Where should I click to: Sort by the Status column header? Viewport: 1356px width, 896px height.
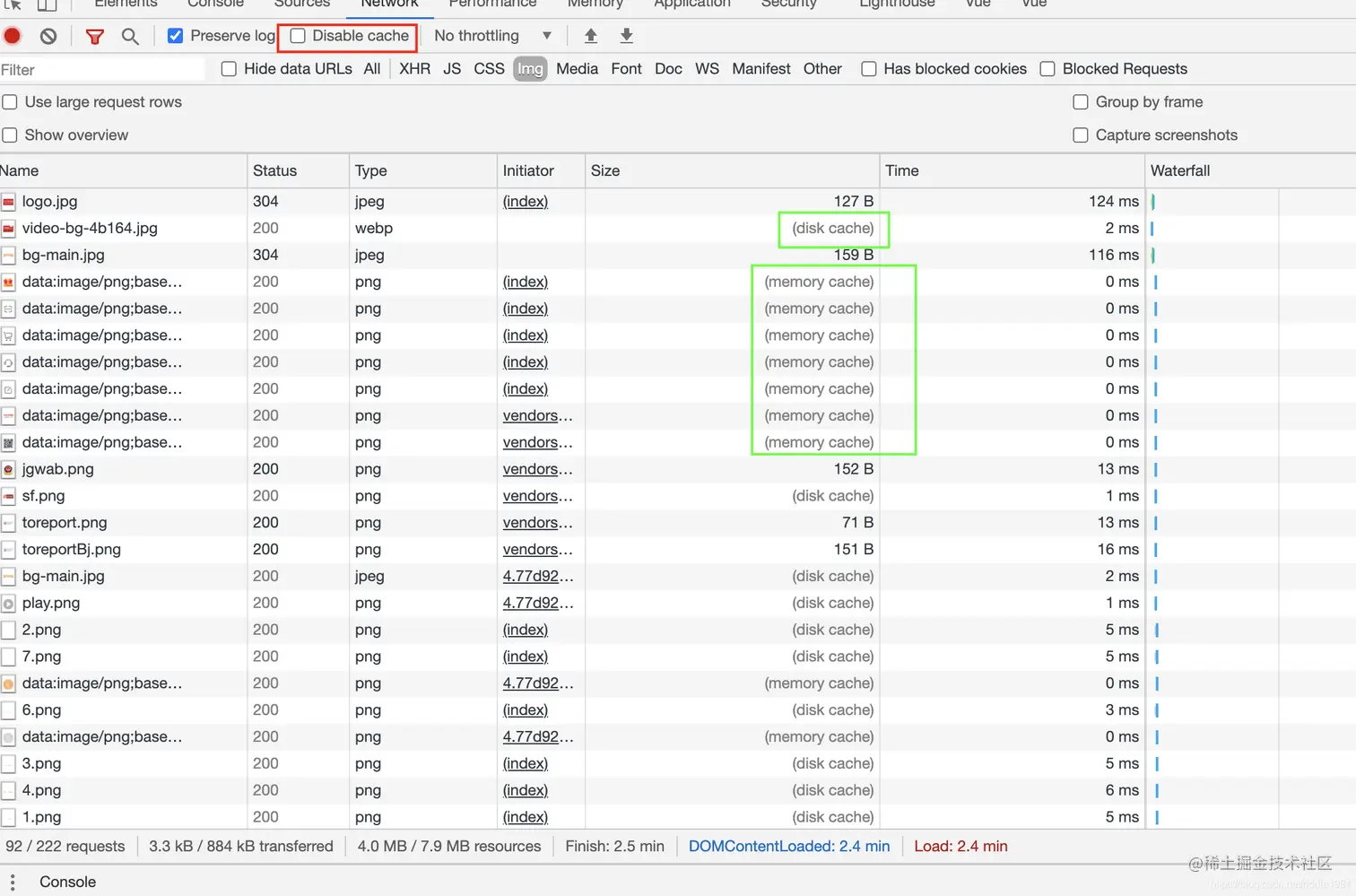point(298,171)
